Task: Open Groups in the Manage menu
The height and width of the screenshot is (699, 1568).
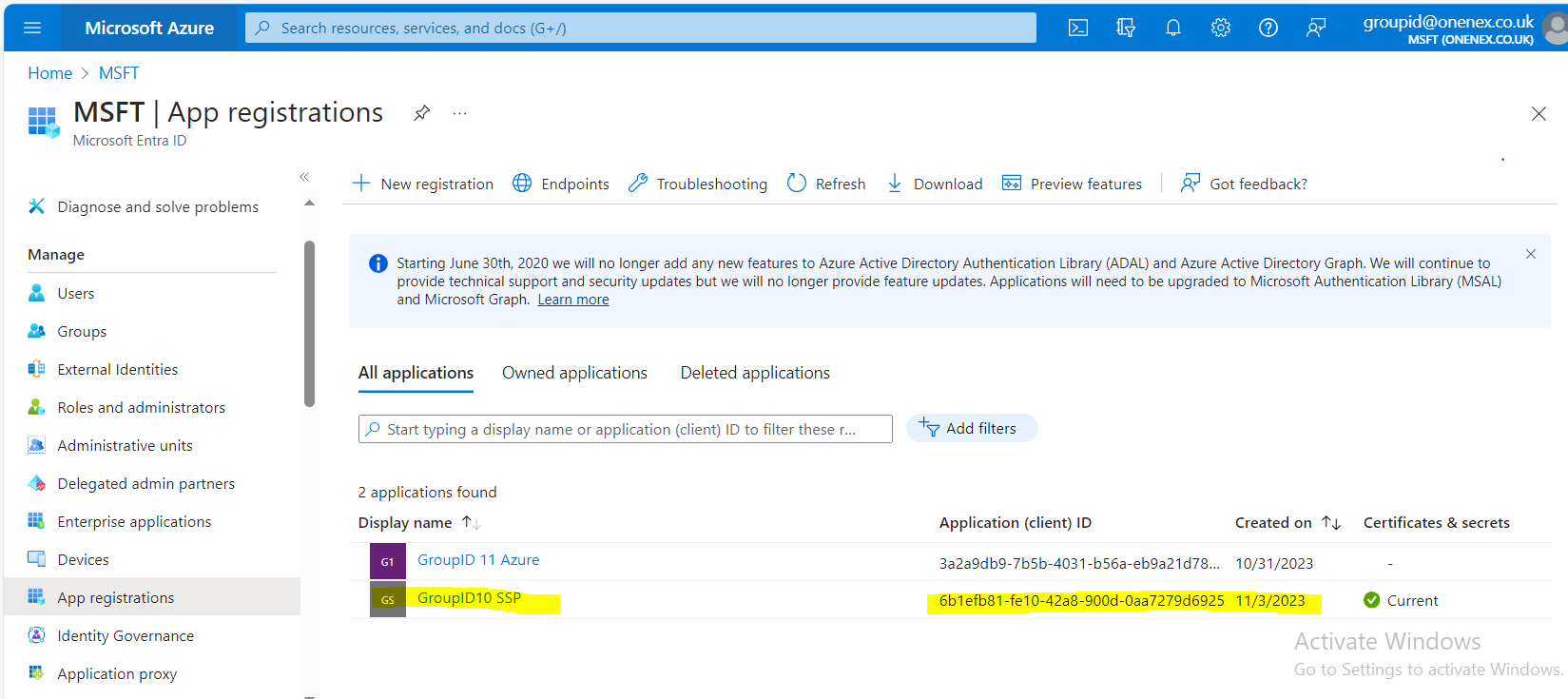Action: point(82,331)
